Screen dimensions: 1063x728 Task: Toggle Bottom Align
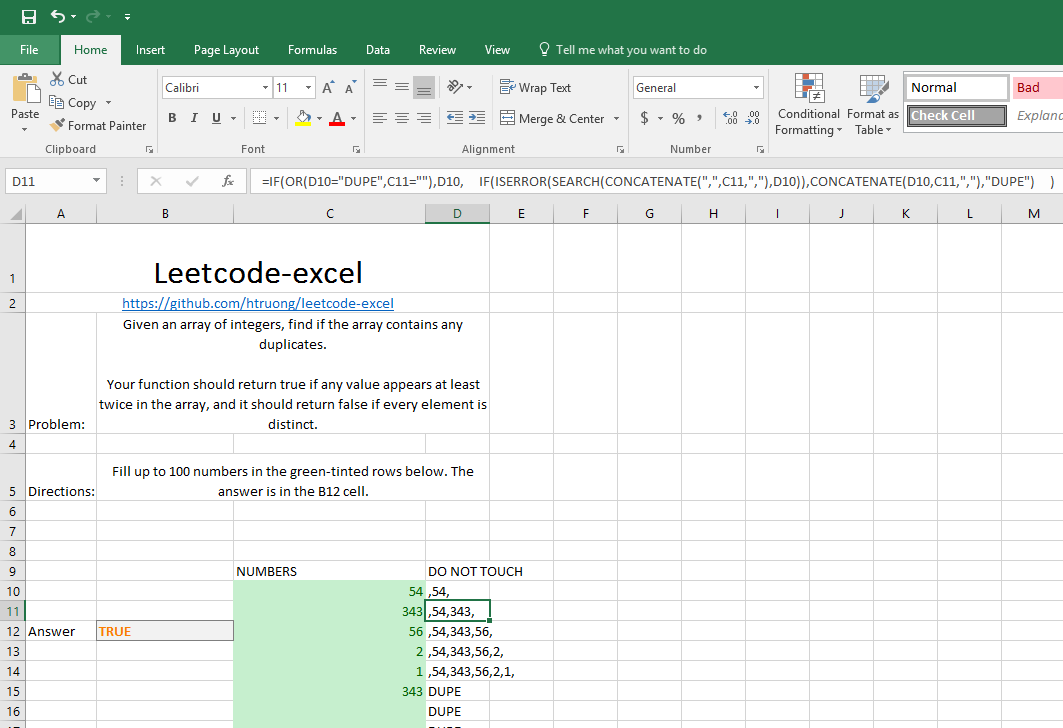tap(424, 87)
